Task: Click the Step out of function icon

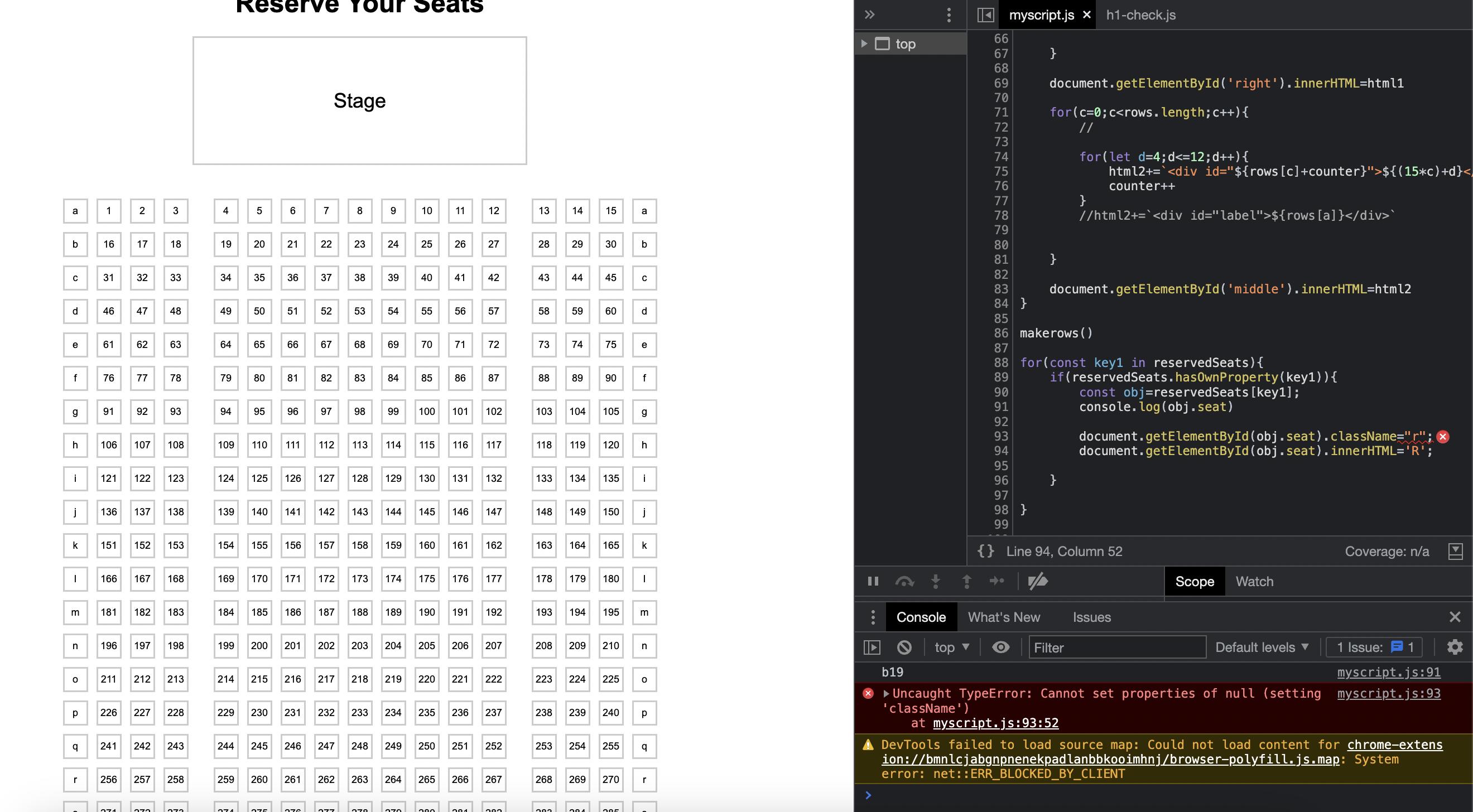Action: (966, 581)
